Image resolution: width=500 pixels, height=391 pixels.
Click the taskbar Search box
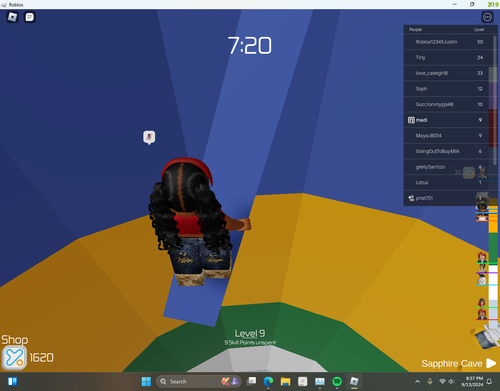coord(198,381)
